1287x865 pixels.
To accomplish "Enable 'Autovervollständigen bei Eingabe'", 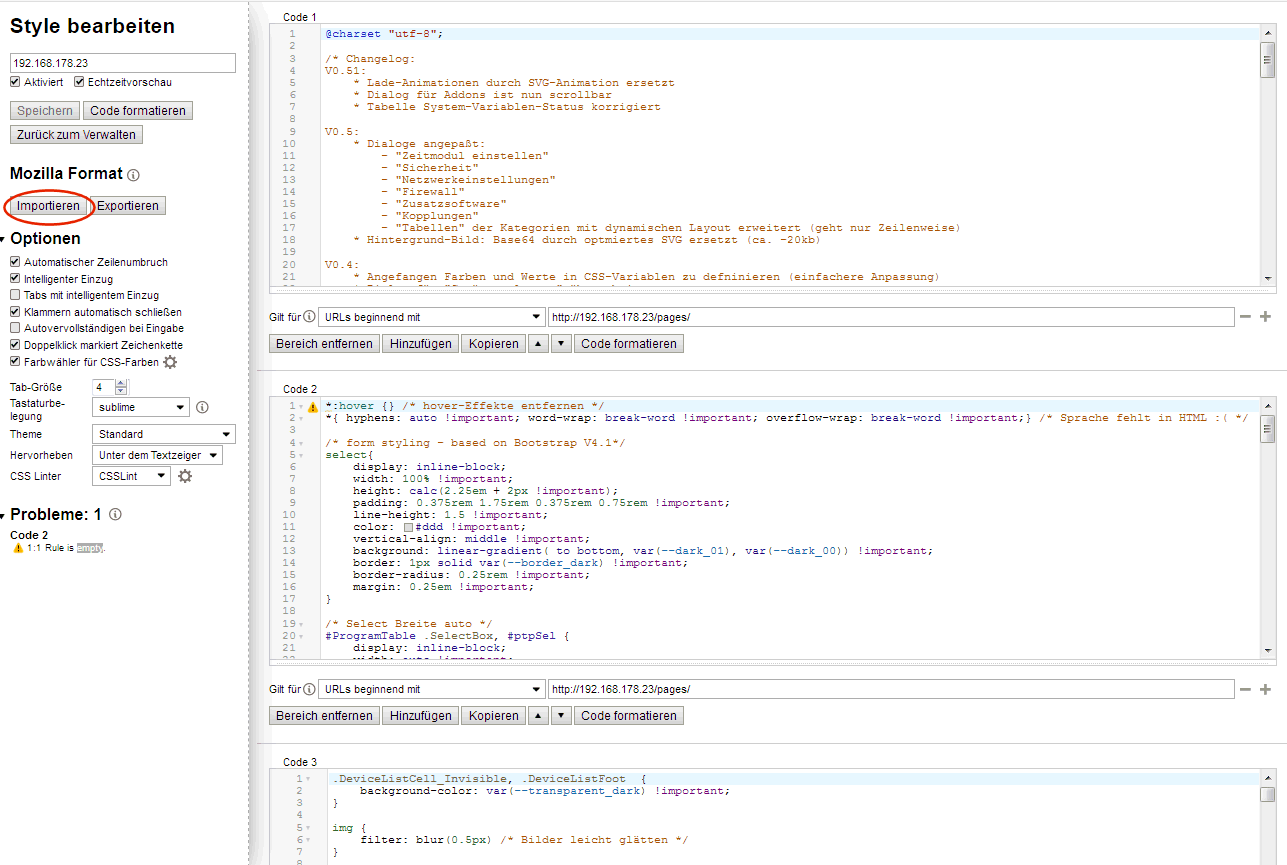I will click(x=15, y=328).
